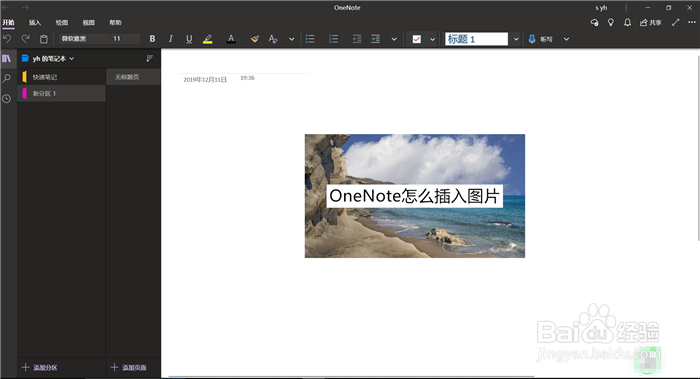This screenshot has width=700, height=379.
Task: Open the 绘图 ribbon tab
Action: pyautogui.click(x=62, y=22)
